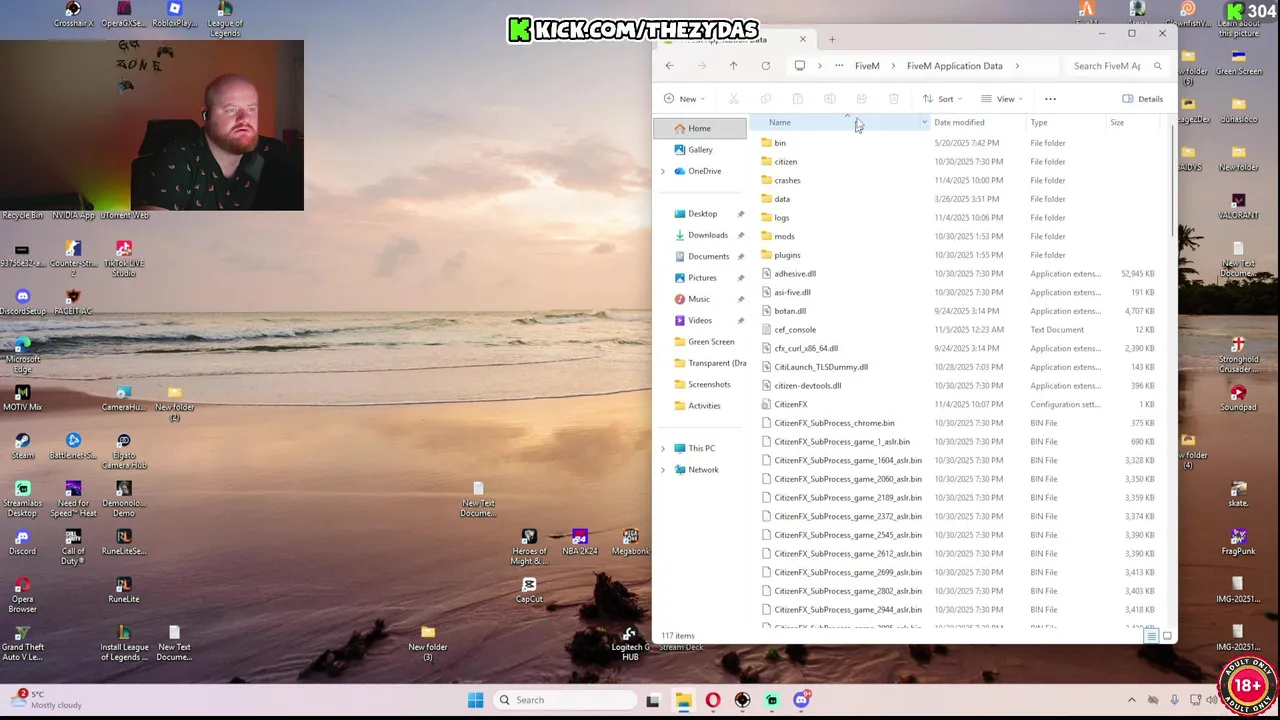Open the New item dropdown
This screenshot has height=720, width=1280.
684,99
